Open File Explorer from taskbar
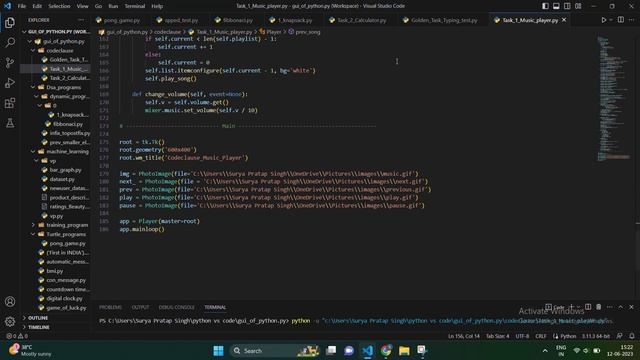 [x=404, y=351]
